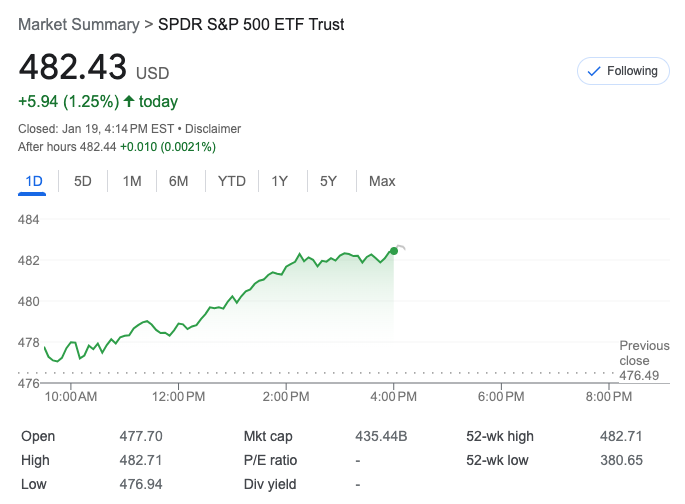Click the Previous close label on chart

[x=644, y=353]
